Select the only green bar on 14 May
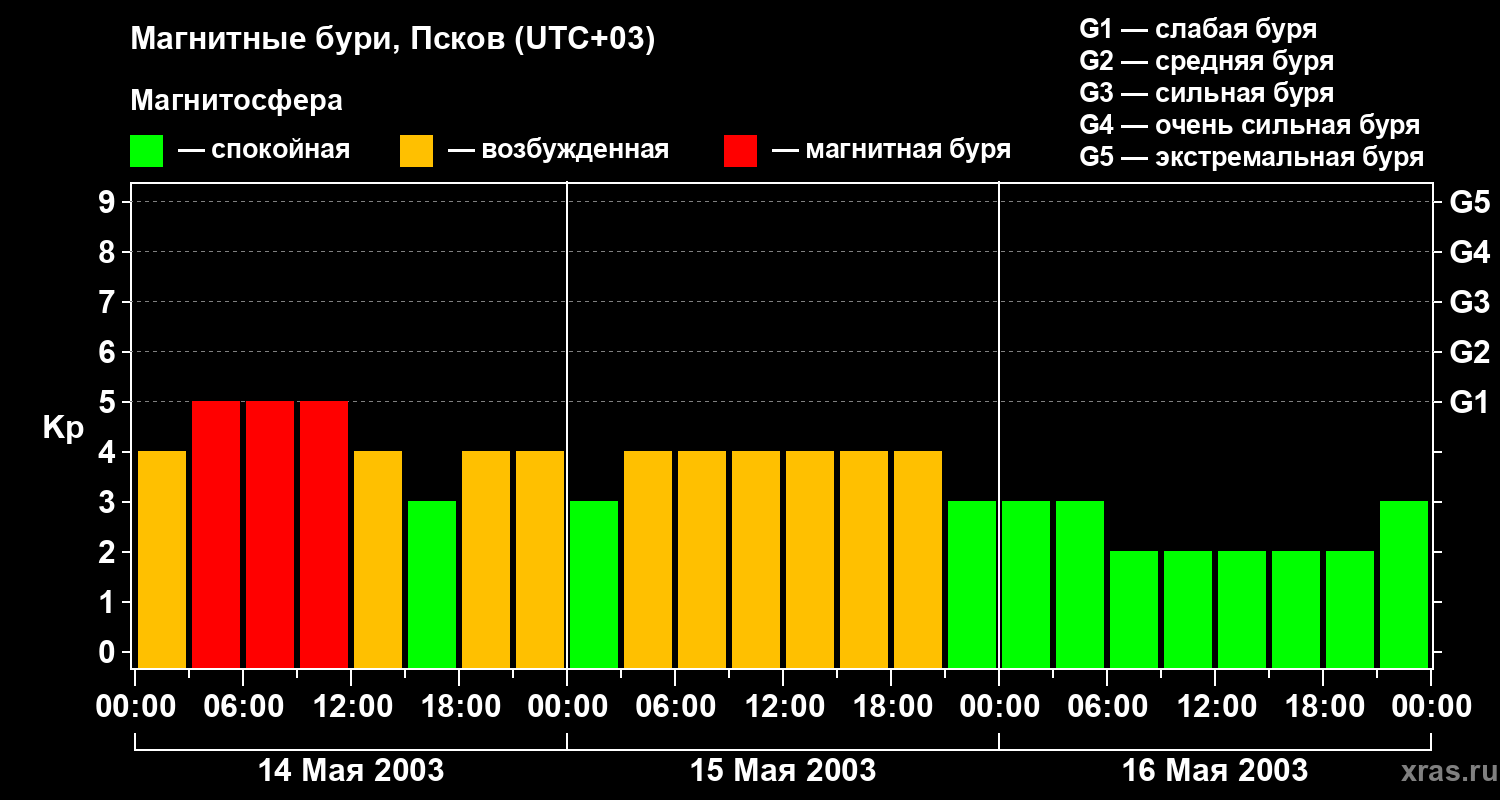 432,584
